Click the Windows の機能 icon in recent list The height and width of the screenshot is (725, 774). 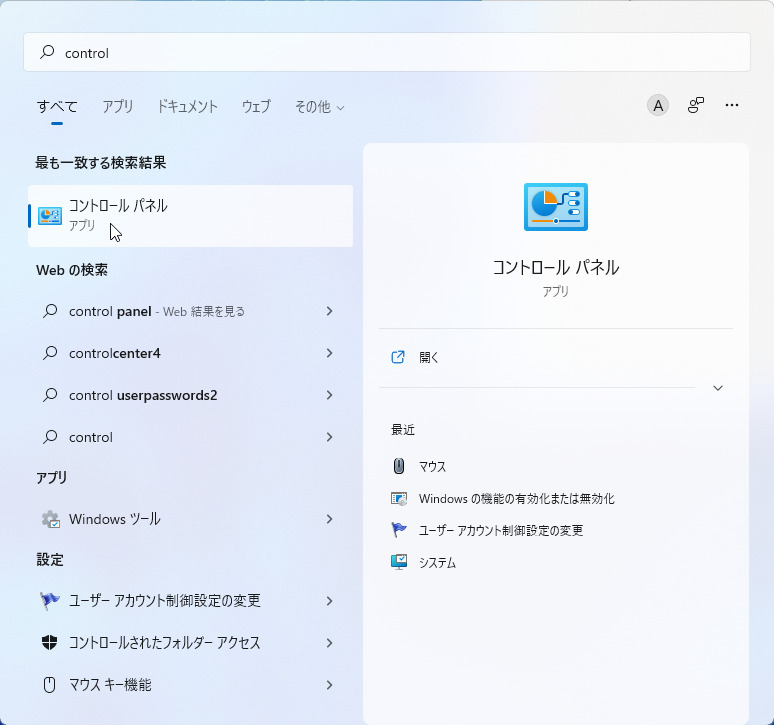[399, 498]
